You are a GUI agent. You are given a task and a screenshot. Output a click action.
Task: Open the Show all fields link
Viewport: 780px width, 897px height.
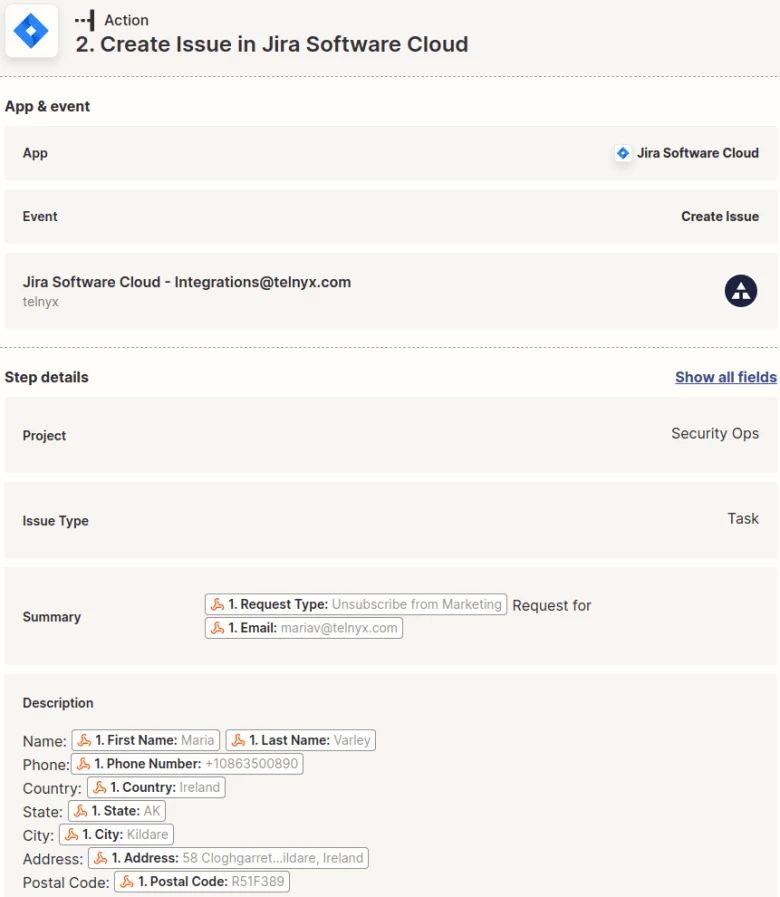click(x=726, y=377)
